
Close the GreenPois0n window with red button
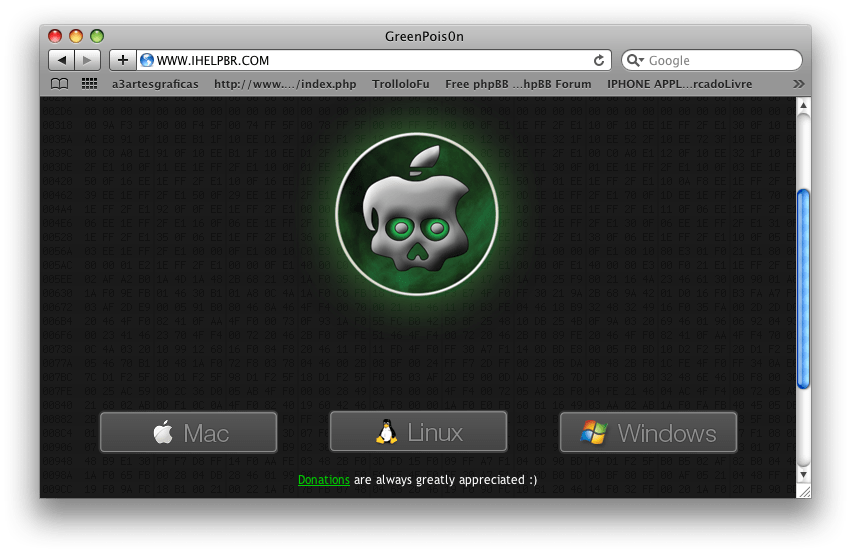(55, 36)
